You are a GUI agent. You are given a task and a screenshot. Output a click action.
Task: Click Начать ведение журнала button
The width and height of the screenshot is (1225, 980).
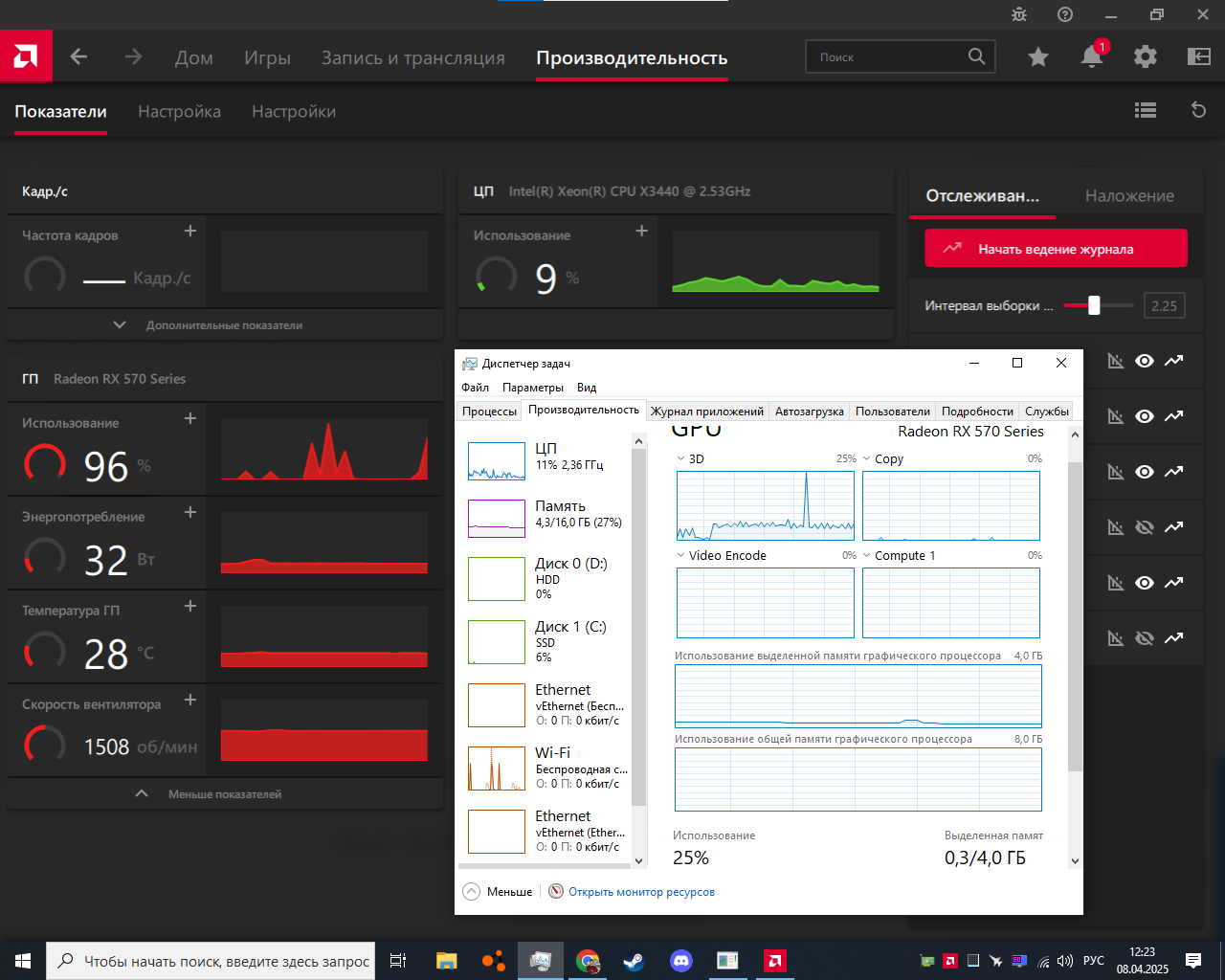point(1056,249)
